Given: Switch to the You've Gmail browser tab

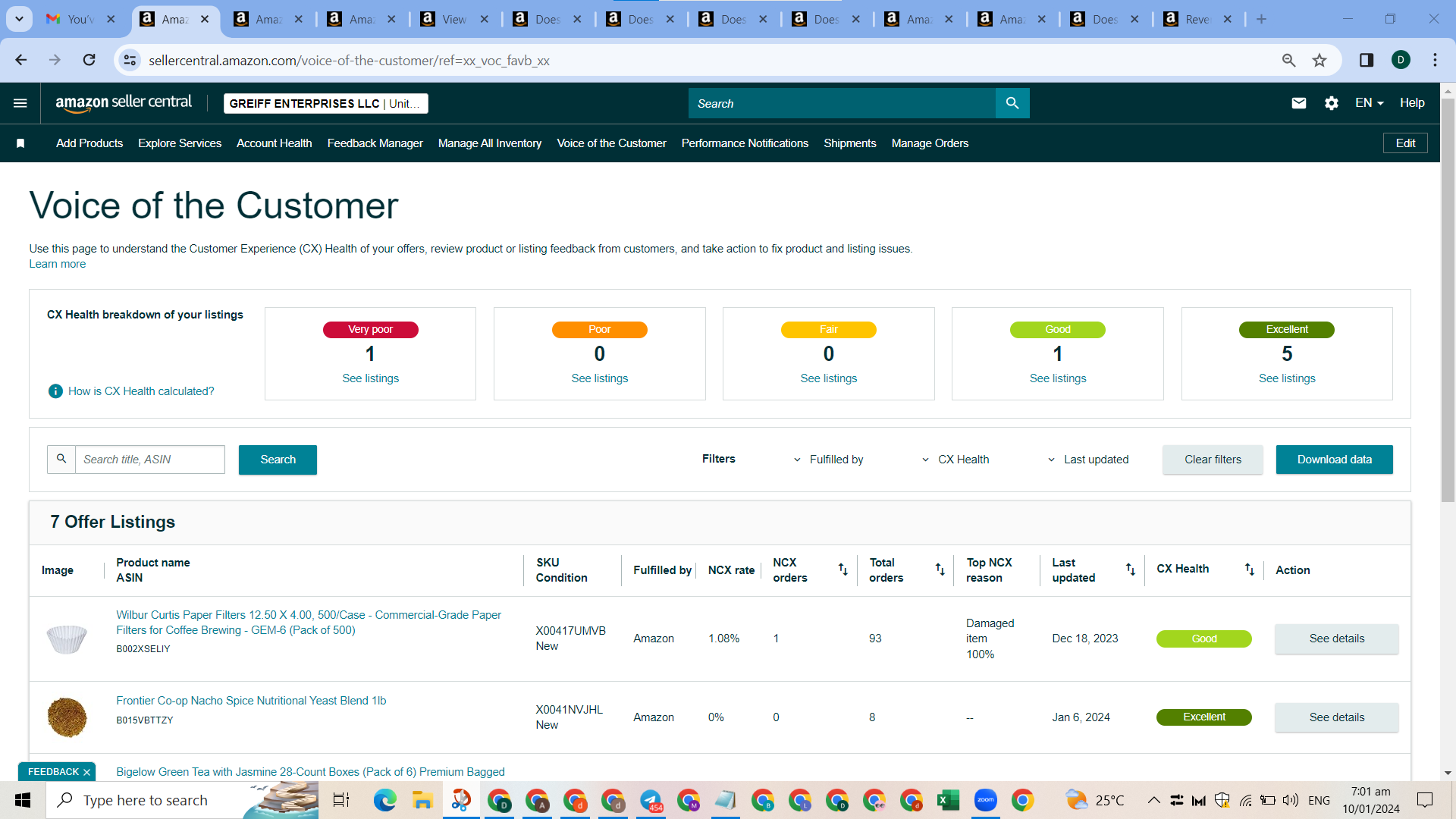Looking at the screenshot, I should point(80,19).
